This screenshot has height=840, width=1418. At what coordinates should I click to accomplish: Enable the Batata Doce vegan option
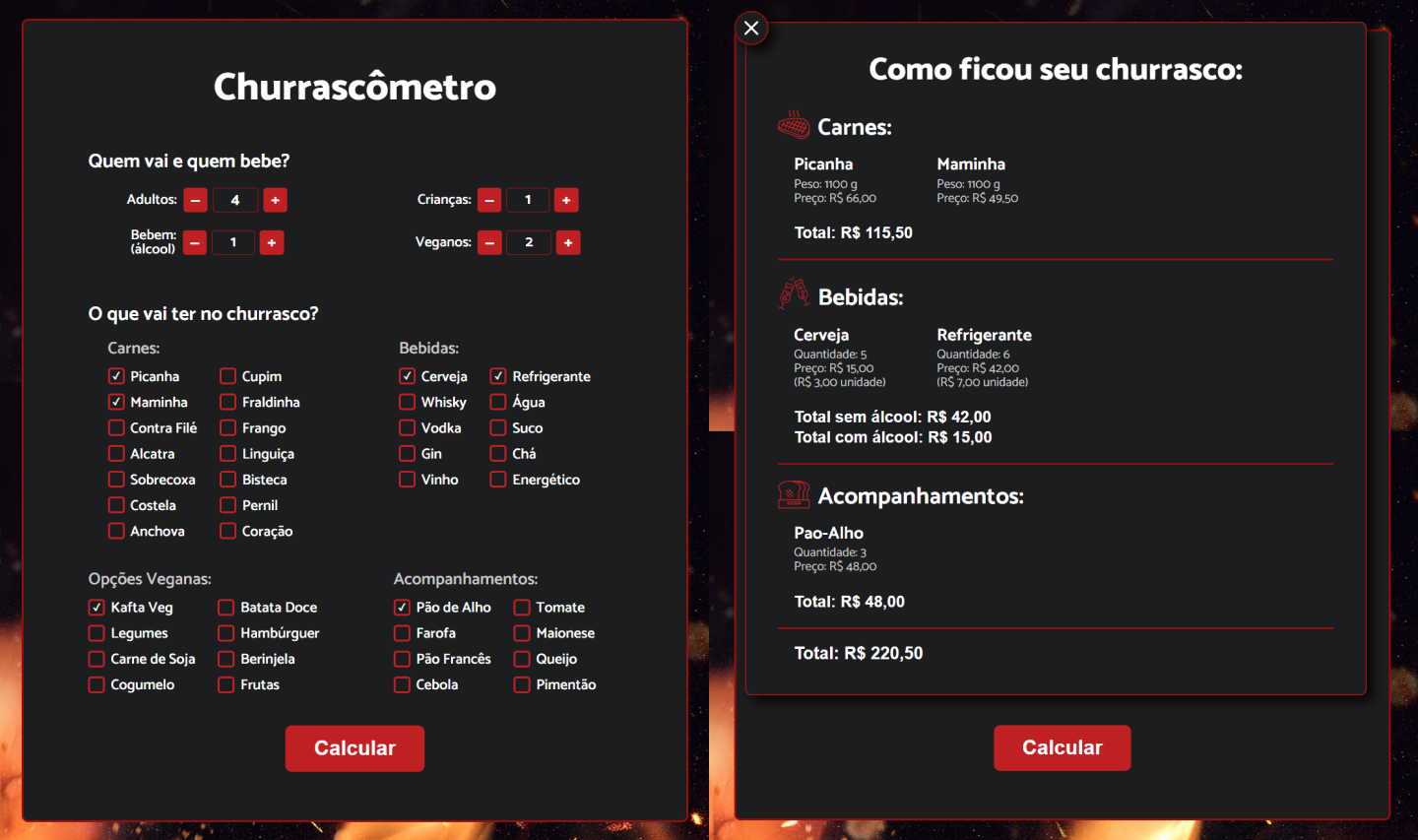[x=226, y=607]
